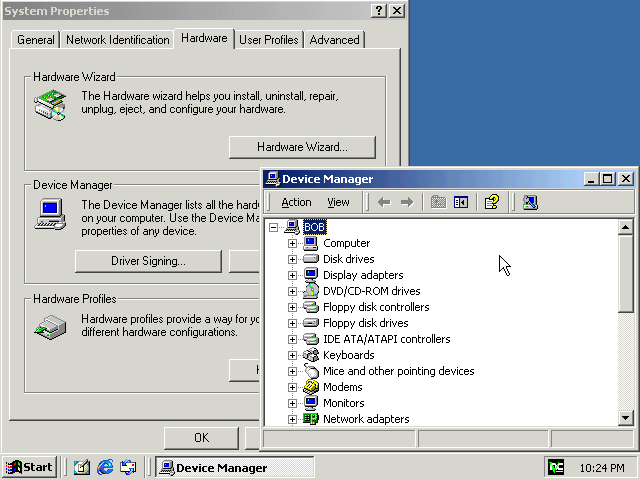Click the Show Desktop quick launch icon
Screen dimensions: 640x480
pos(82,467)
